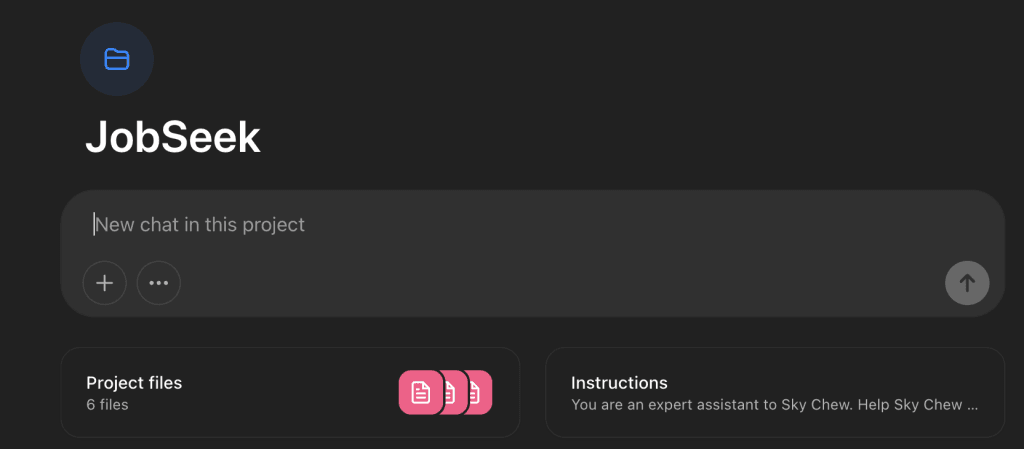Click the front pink document icon

[421, 392]
